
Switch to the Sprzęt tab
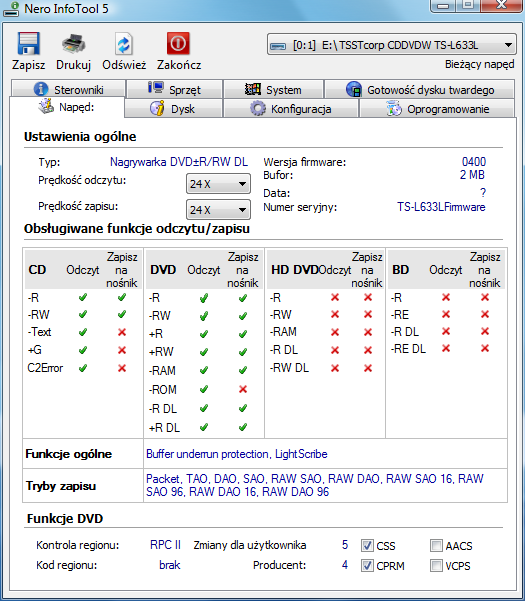tap(175, 89)
